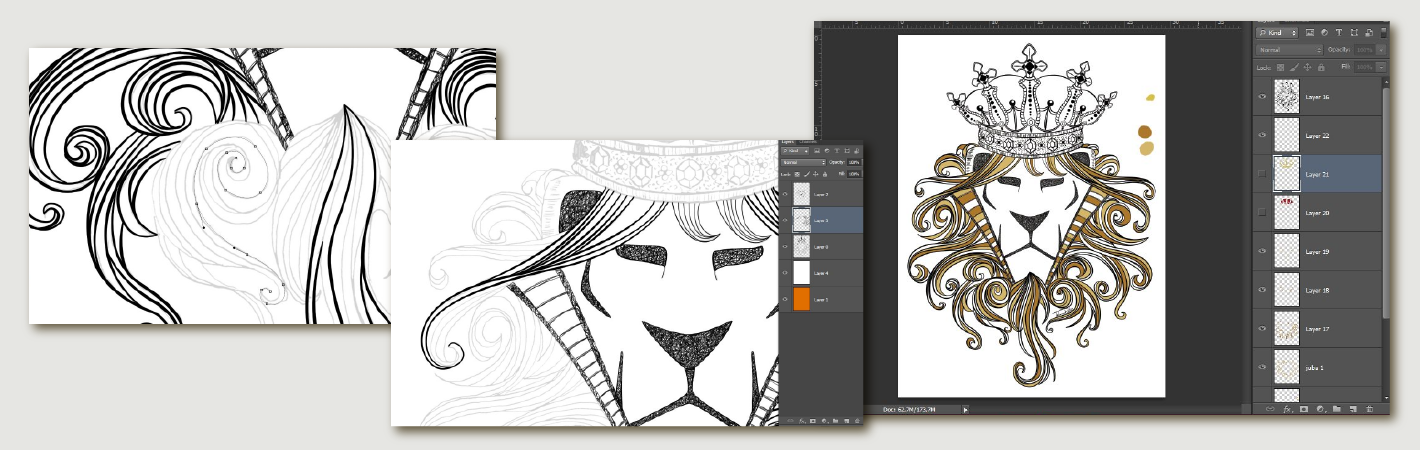Image resolution: width=1420 pixels, height=450 pixels.
Task: Lock position in right Layers panel
Action: pyautogui.click(x=1307, y=67)
